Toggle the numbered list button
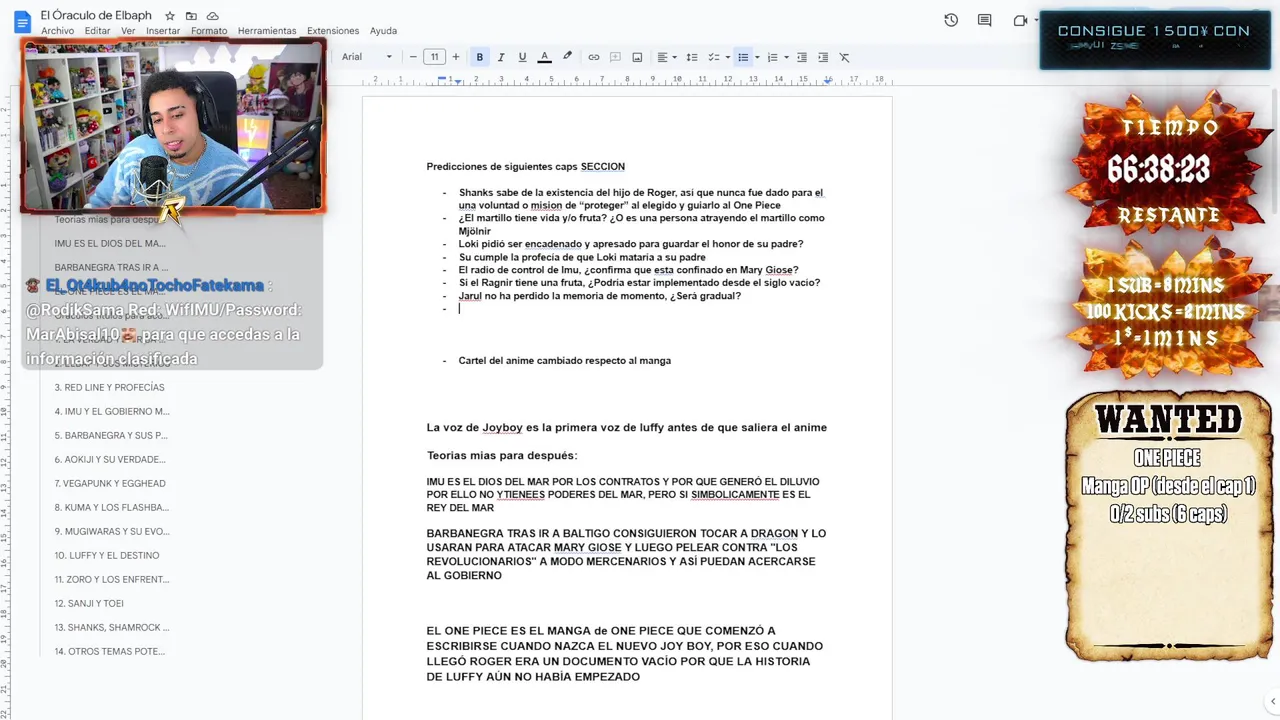The height and width of the screenshot is (720, 1280). tap(772, 57)
